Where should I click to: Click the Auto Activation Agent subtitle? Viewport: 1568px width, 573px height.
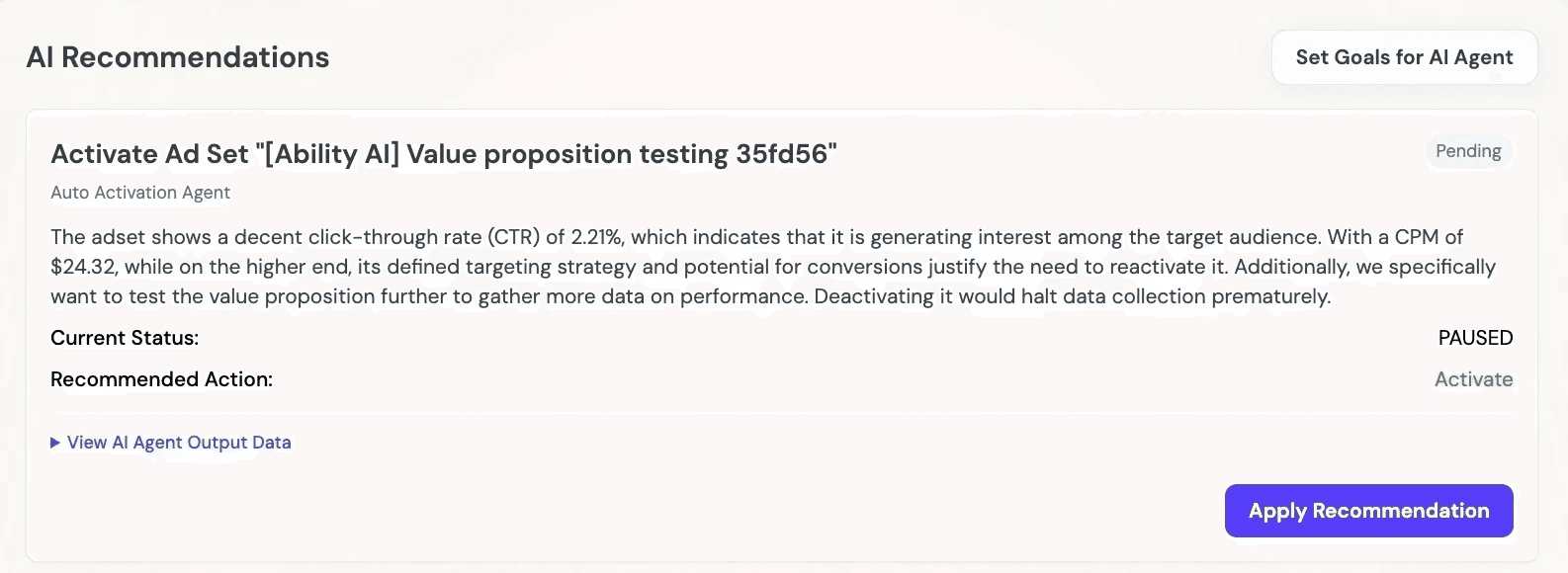[140, 193]
